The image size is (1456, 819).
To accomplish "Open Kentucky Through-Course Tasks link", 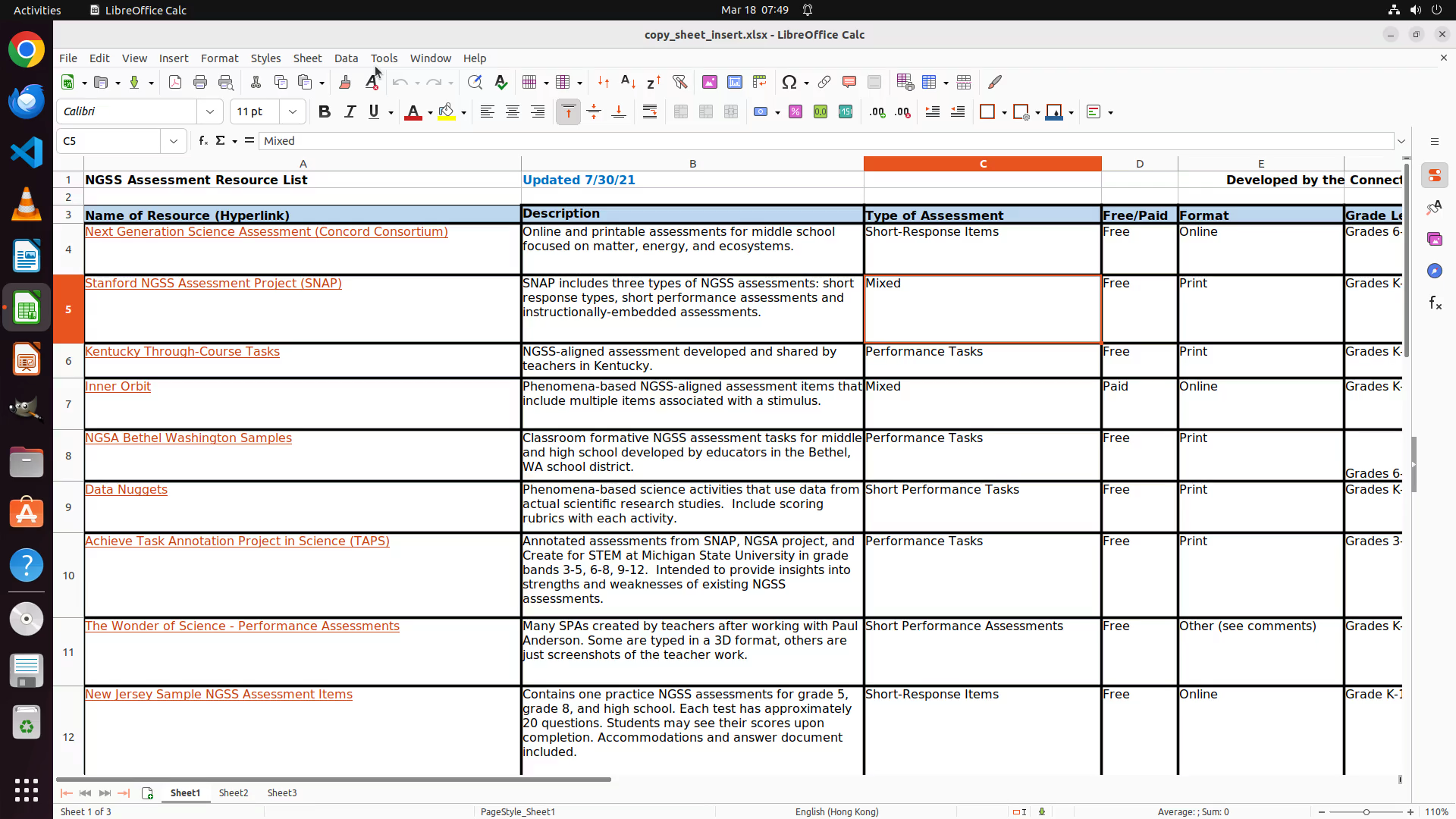I will click(x=182, y=352).
